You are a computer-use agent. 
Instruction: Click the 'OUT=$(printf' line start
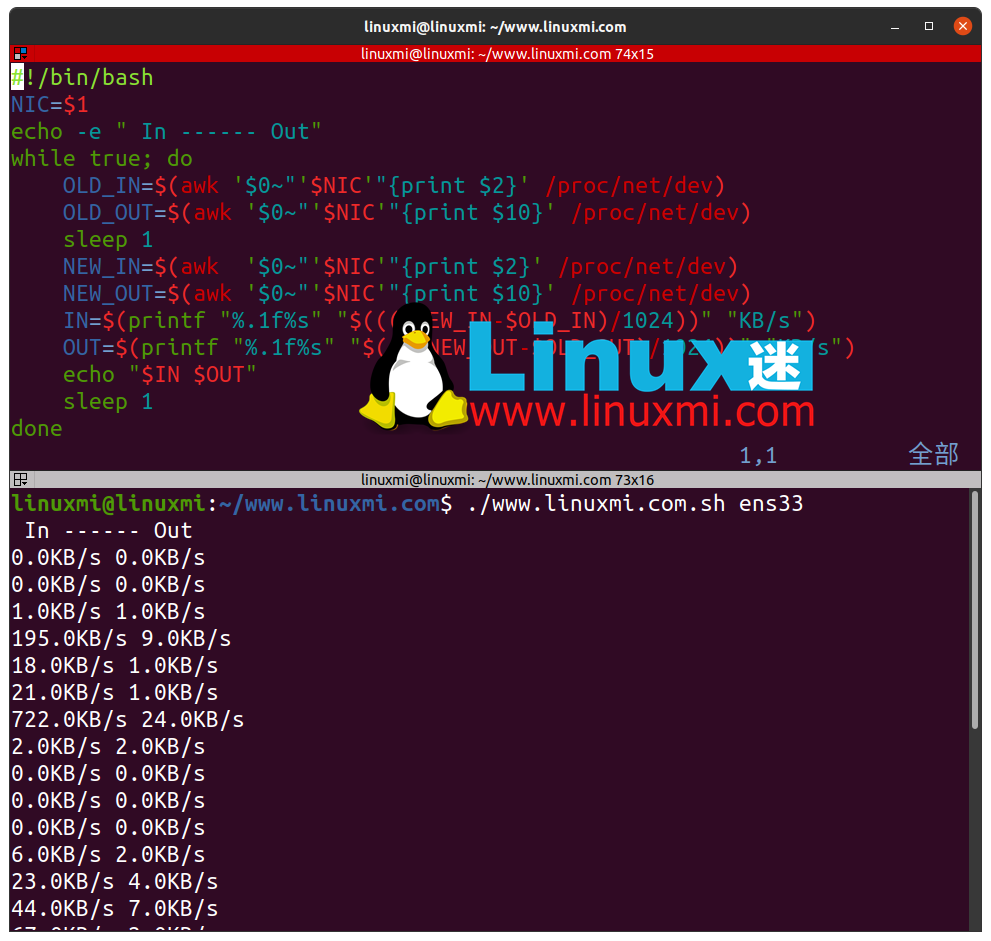140,348
